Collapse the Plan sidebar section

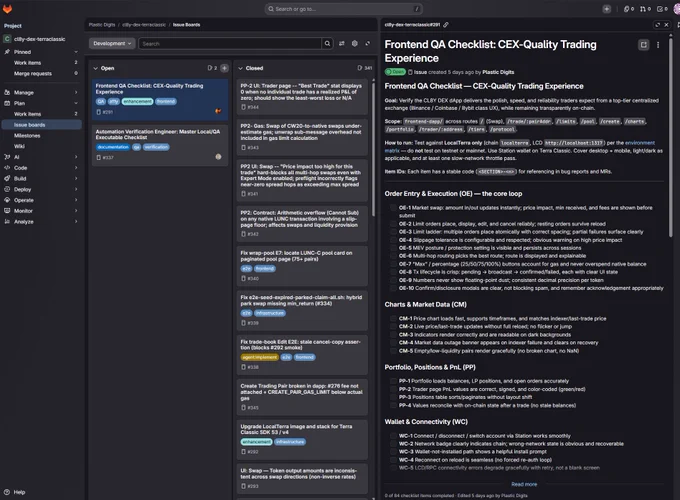point(76,103)
